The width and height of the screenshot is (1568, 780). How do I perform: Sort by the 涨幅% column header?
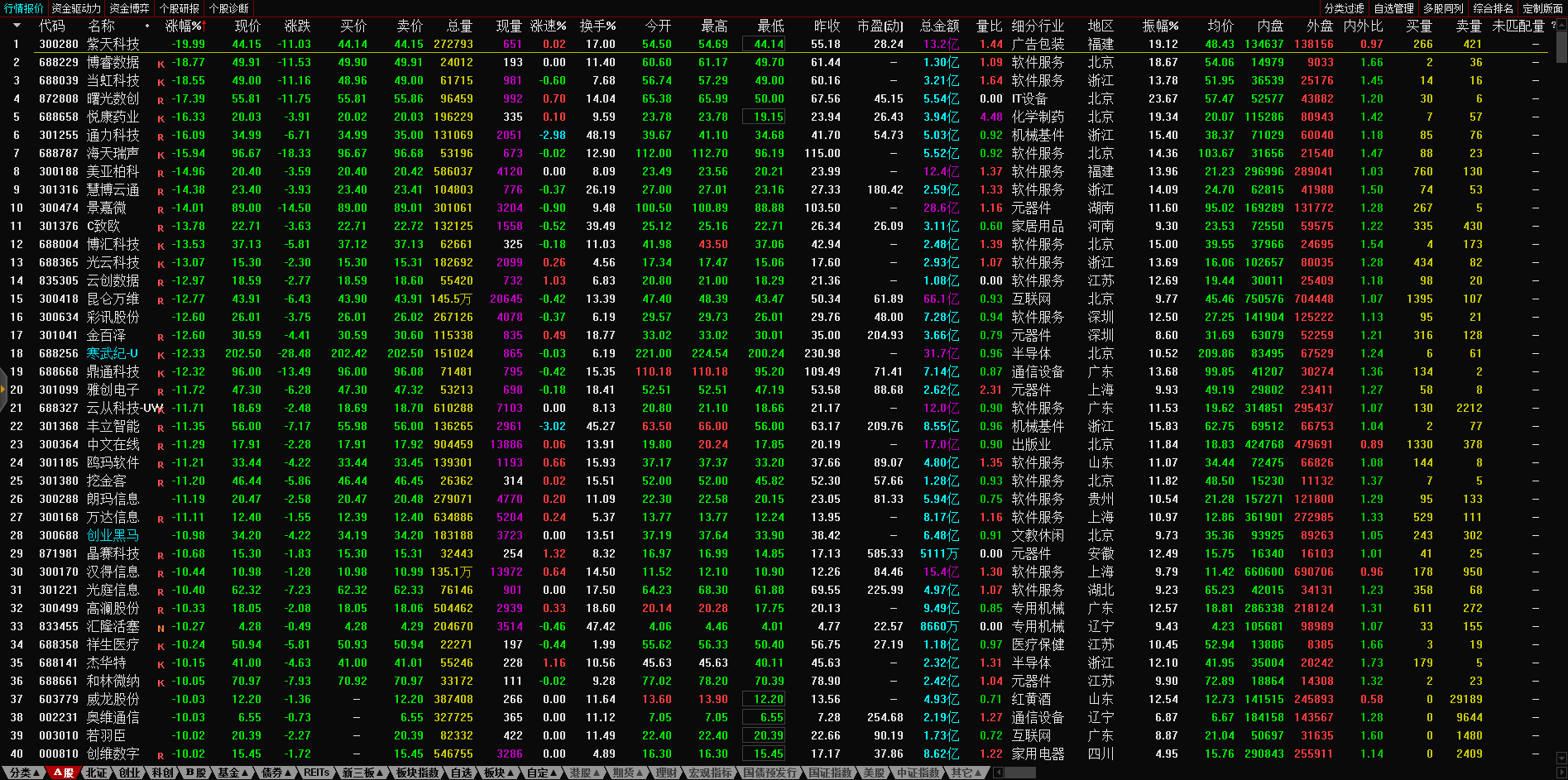point(184,26)
